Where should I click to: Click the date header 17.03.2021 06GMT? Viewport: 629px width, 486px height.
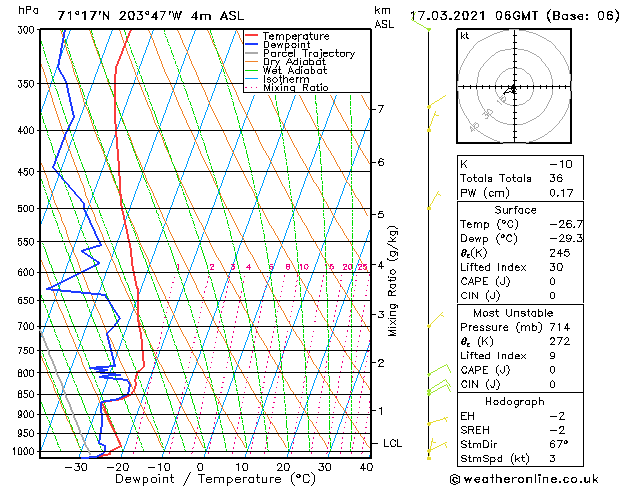[x=474, y=16]
